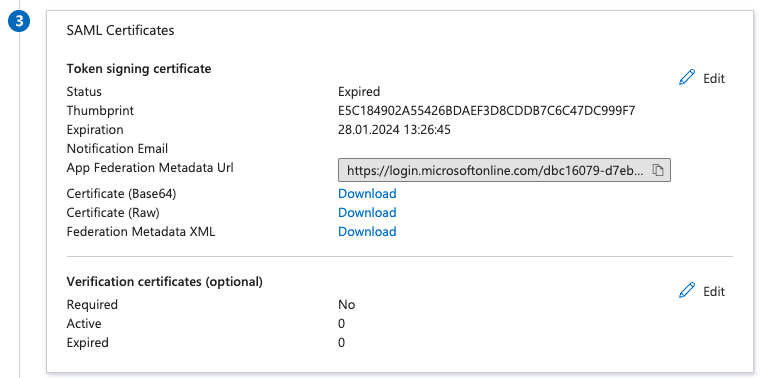Image resolution: width=761 pixels, height=378 pixels.
Task: Download the Base64 certificate
Action: [367, 194]
